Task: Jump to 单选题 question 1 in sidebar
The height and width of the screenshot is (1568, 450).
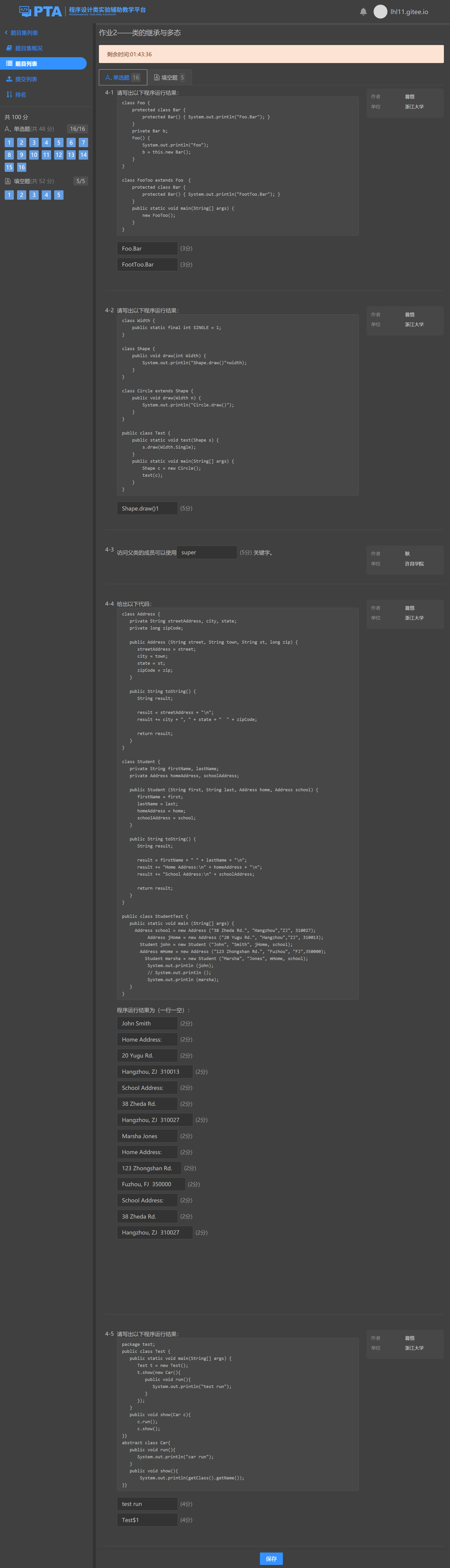Action: tap(9, 143)
